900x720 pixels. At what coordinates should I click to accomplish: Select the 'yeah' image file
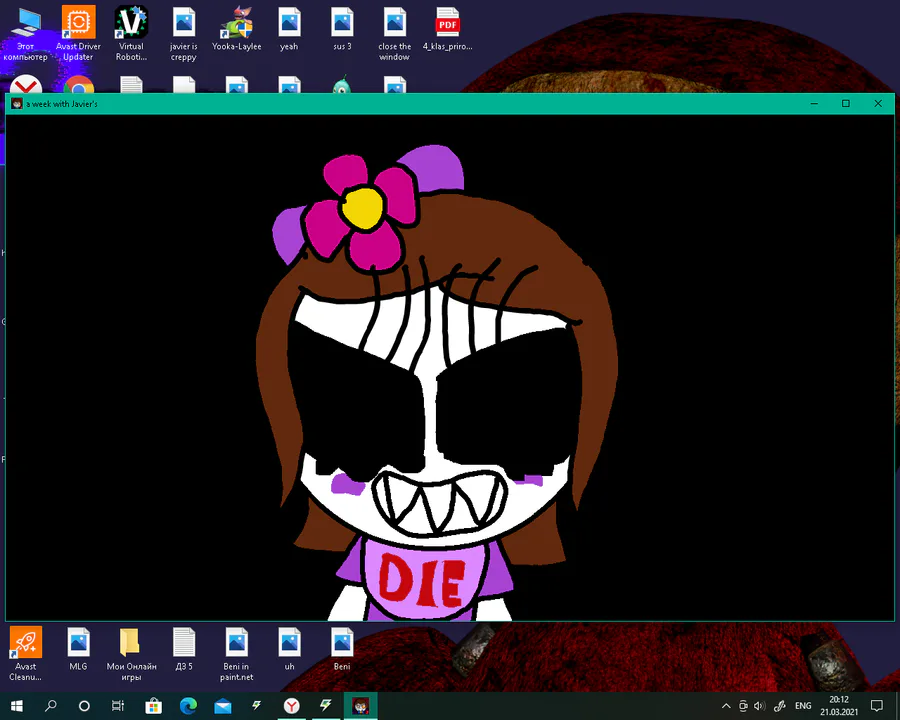tap(289, 29)
